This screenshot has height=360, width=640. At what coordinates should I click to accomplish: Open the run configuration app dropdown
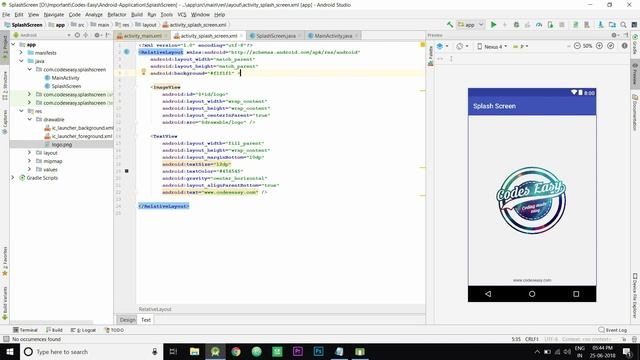click(x=470, y=25)
